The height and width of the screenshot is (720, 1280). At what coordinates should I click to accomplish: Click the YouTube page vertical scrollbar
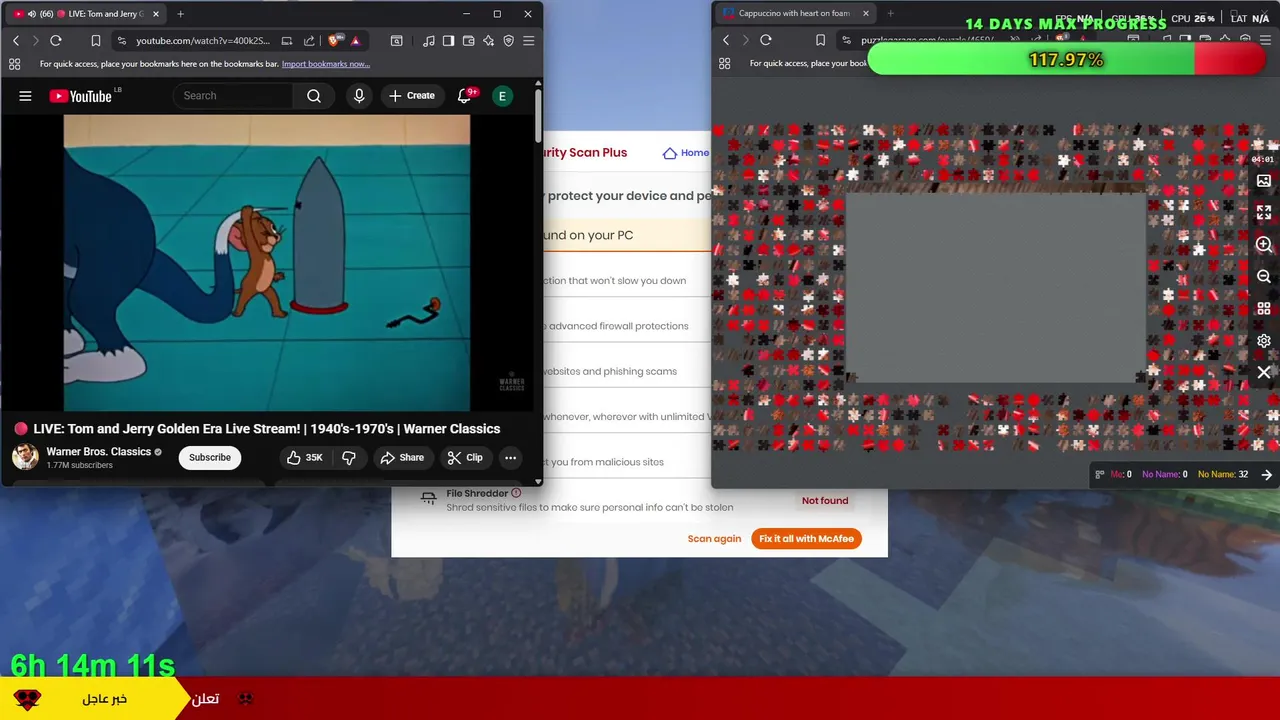coord(539,115)
